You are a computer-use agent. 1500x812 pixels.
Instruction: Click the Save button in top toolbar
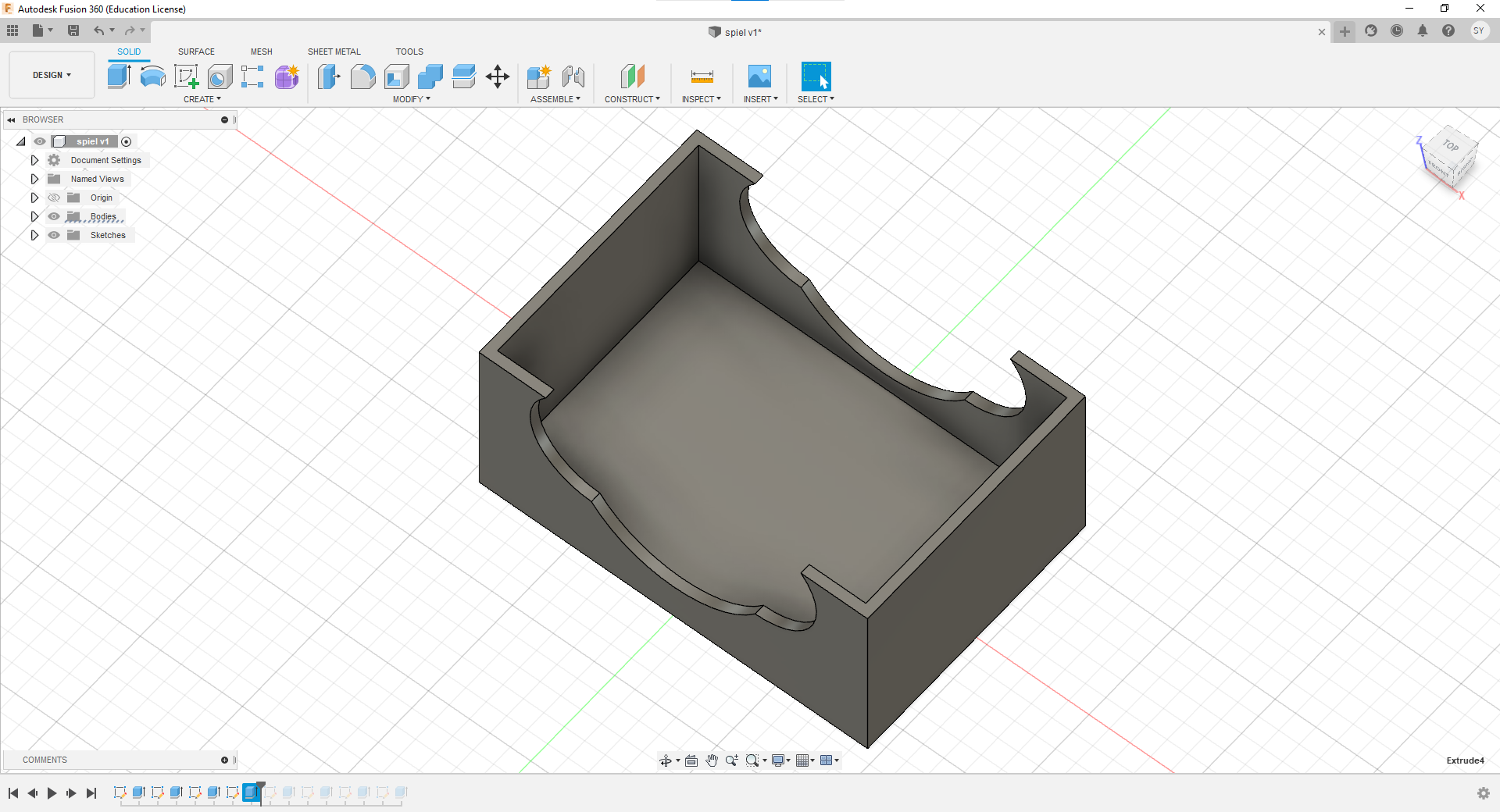coord(73,30)
